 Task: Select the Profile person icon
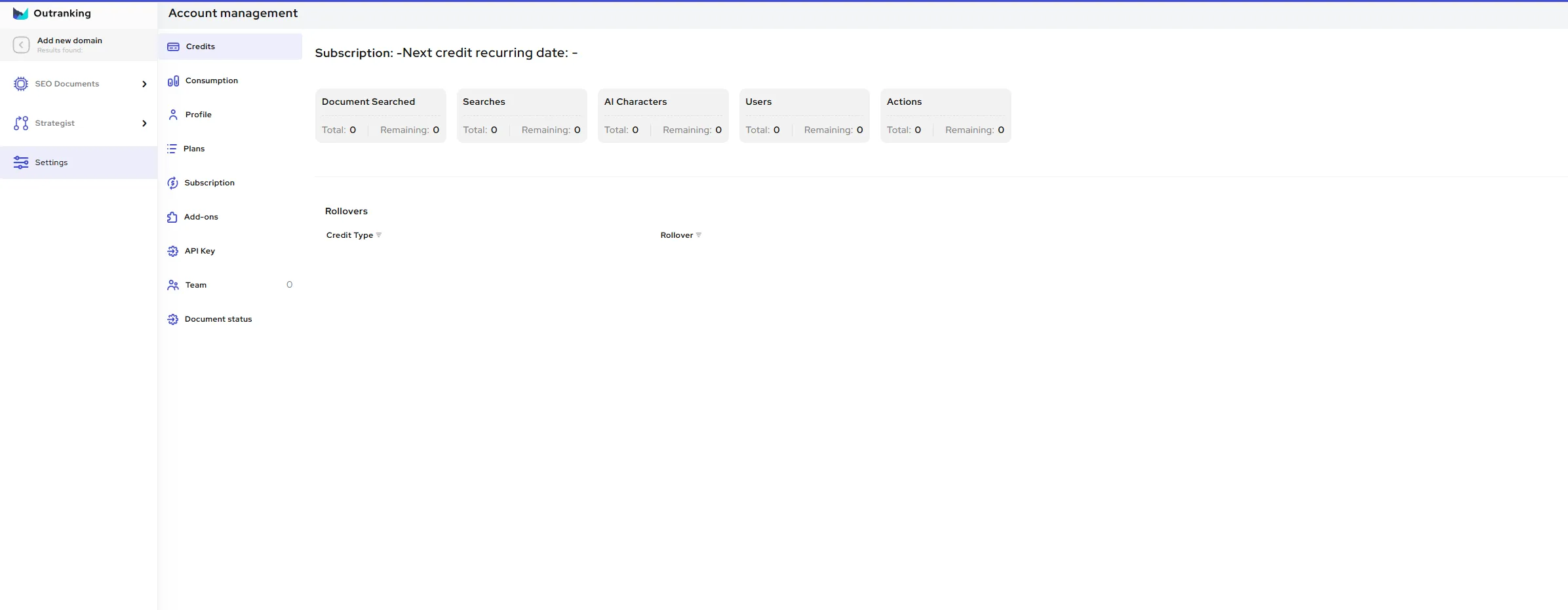(172, 114)
